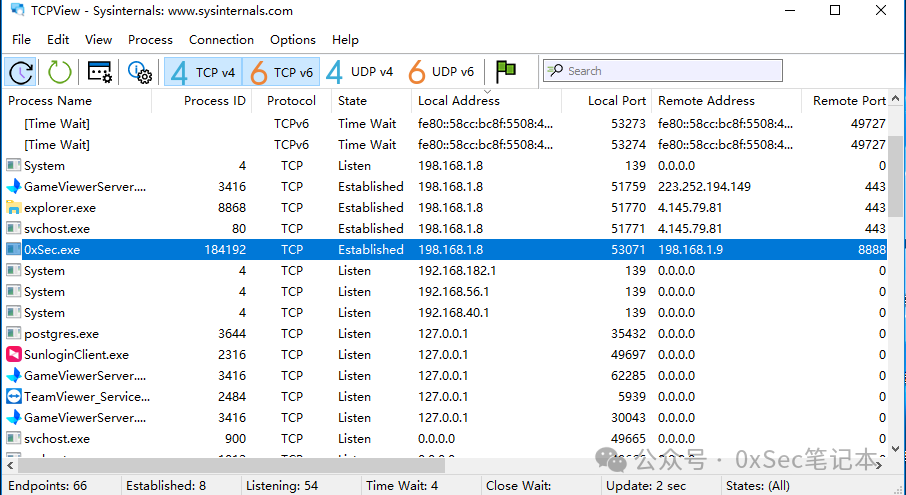
Task: Click process ID 184192 cell
Action: 225,250
